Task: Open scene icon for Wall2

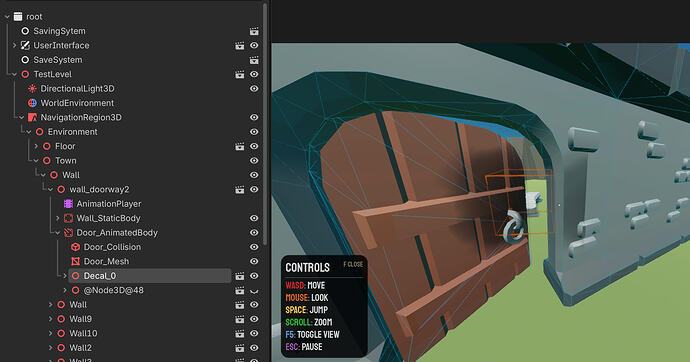Action: point(239,348)
